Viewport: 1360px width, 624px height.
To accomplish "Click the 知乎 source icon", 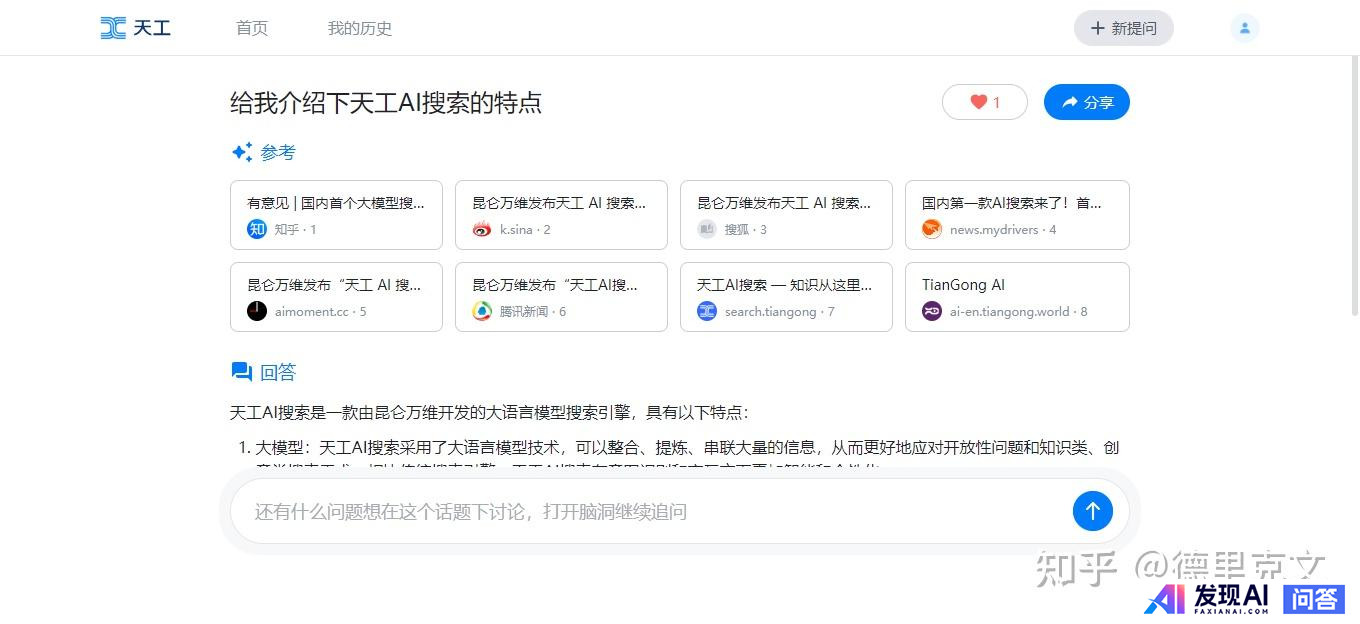I will [257, 229].
